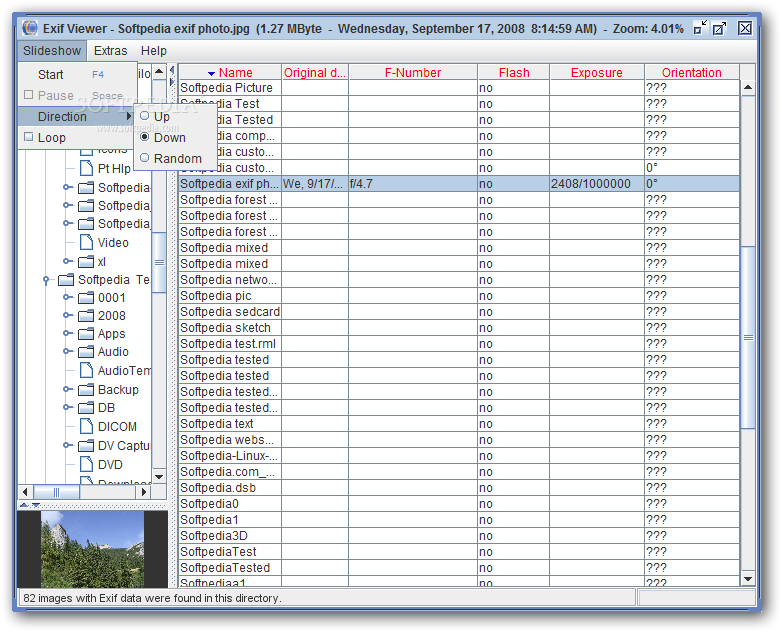
Task: Click the iconify window icon in title bar
Action: [700, 28]
